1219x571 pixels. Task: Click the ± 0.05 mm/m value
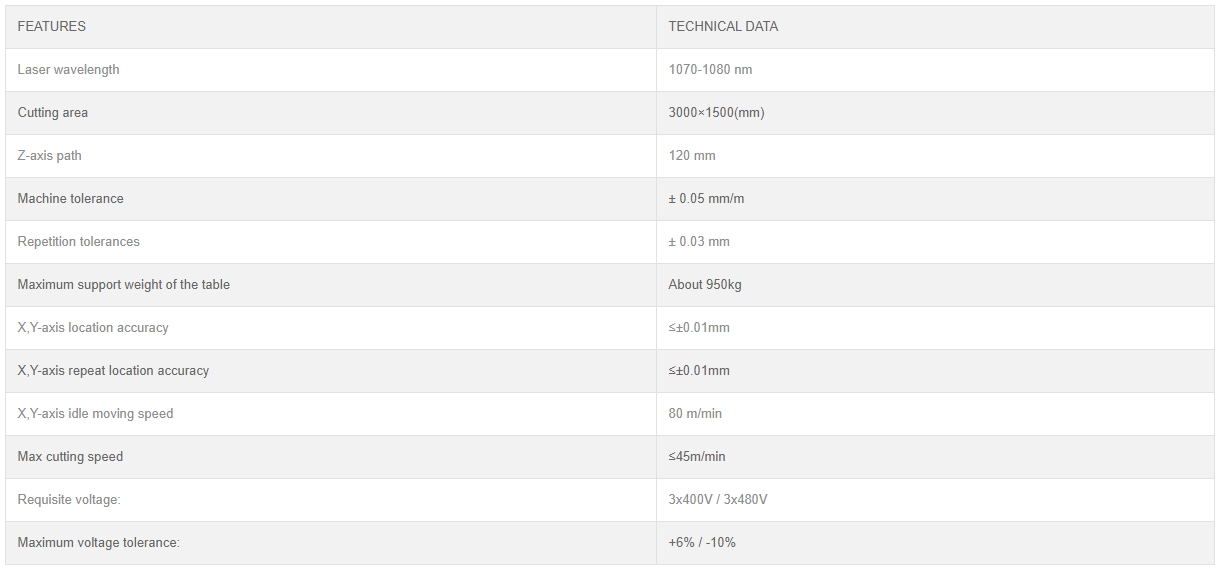point(706,199)
